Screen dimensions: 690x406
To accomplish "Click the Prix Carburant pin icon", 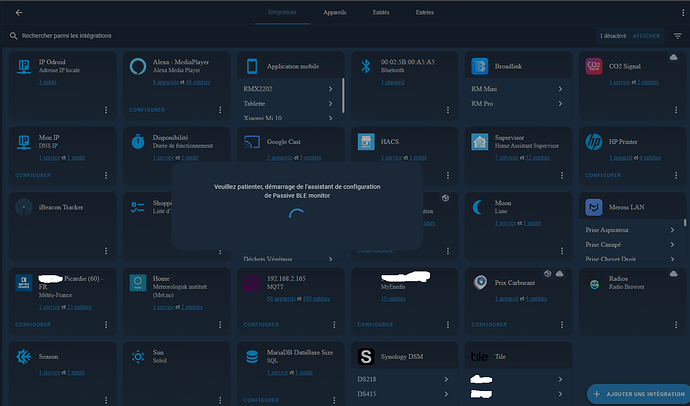I will tap(480, 283).
